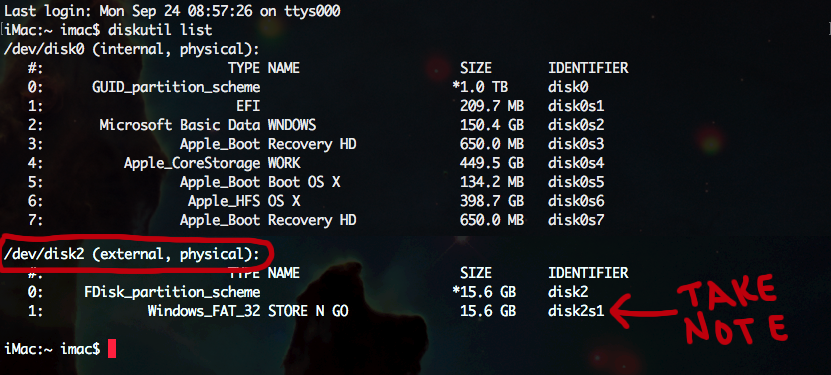Click the disk2s1 identifier text
The image size is (831, 375).
[576, 311]
